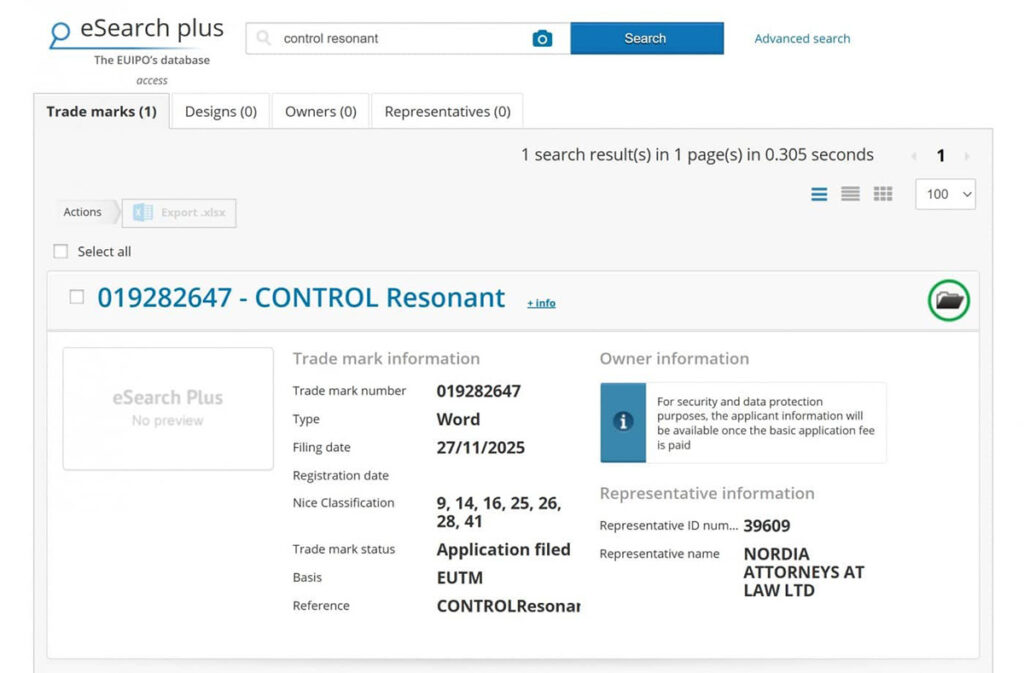This screenshot has width=1024, height=673.
Task: Open the Designs (0) tab
Action: (x=221, y=112)
